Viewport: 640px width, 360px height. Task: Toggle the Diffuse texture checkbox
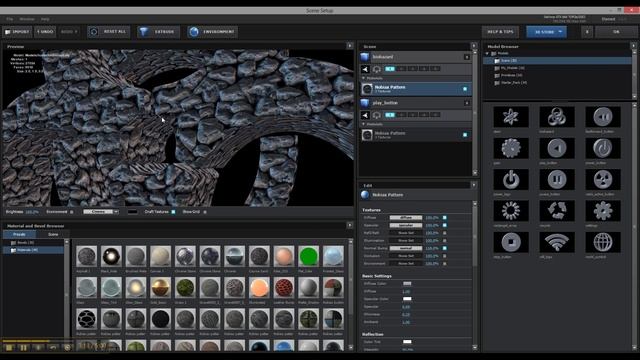[444, 218]
